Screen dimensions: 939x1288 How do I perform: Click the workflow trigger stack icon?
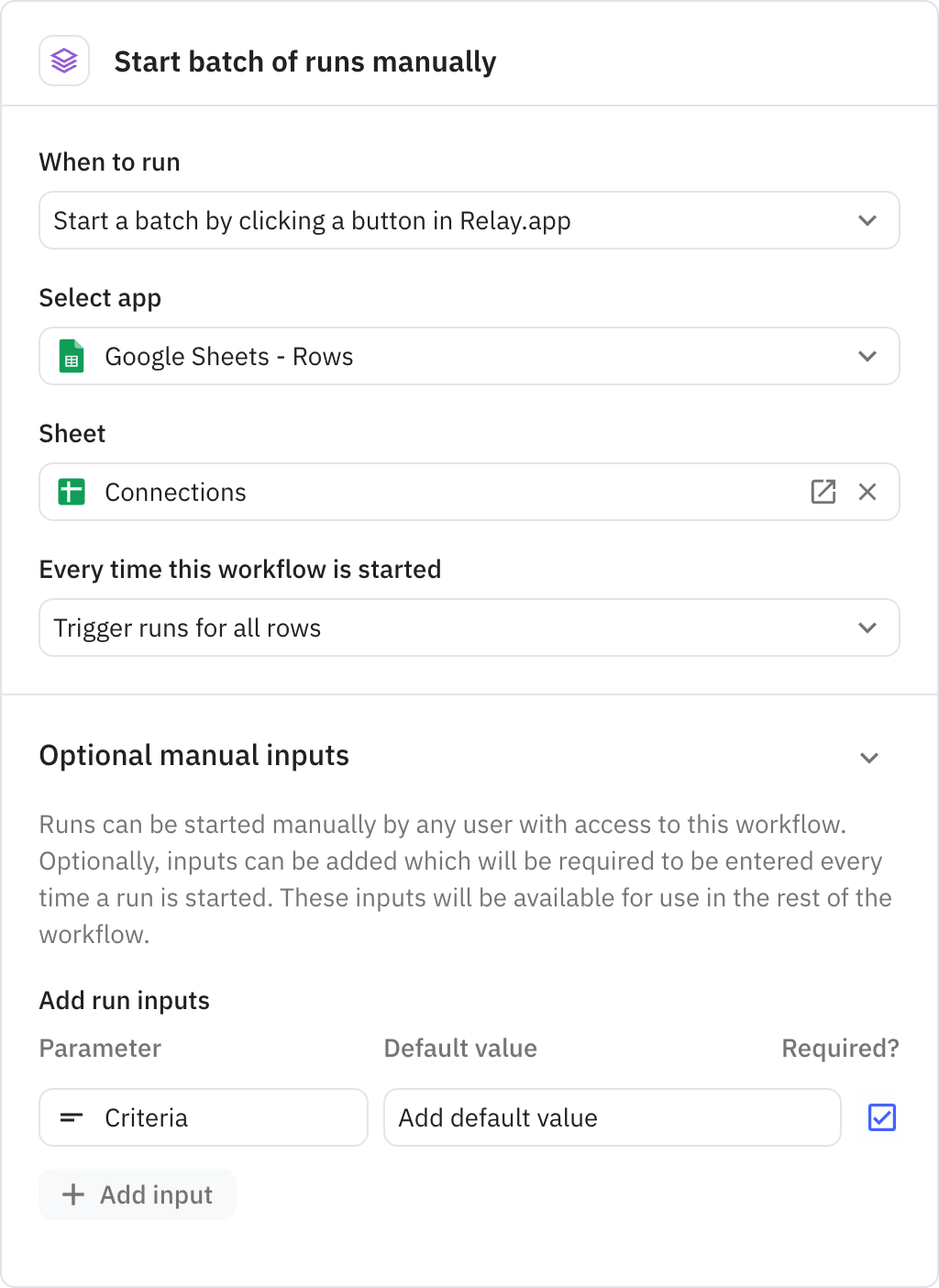(x=64, y=61)
